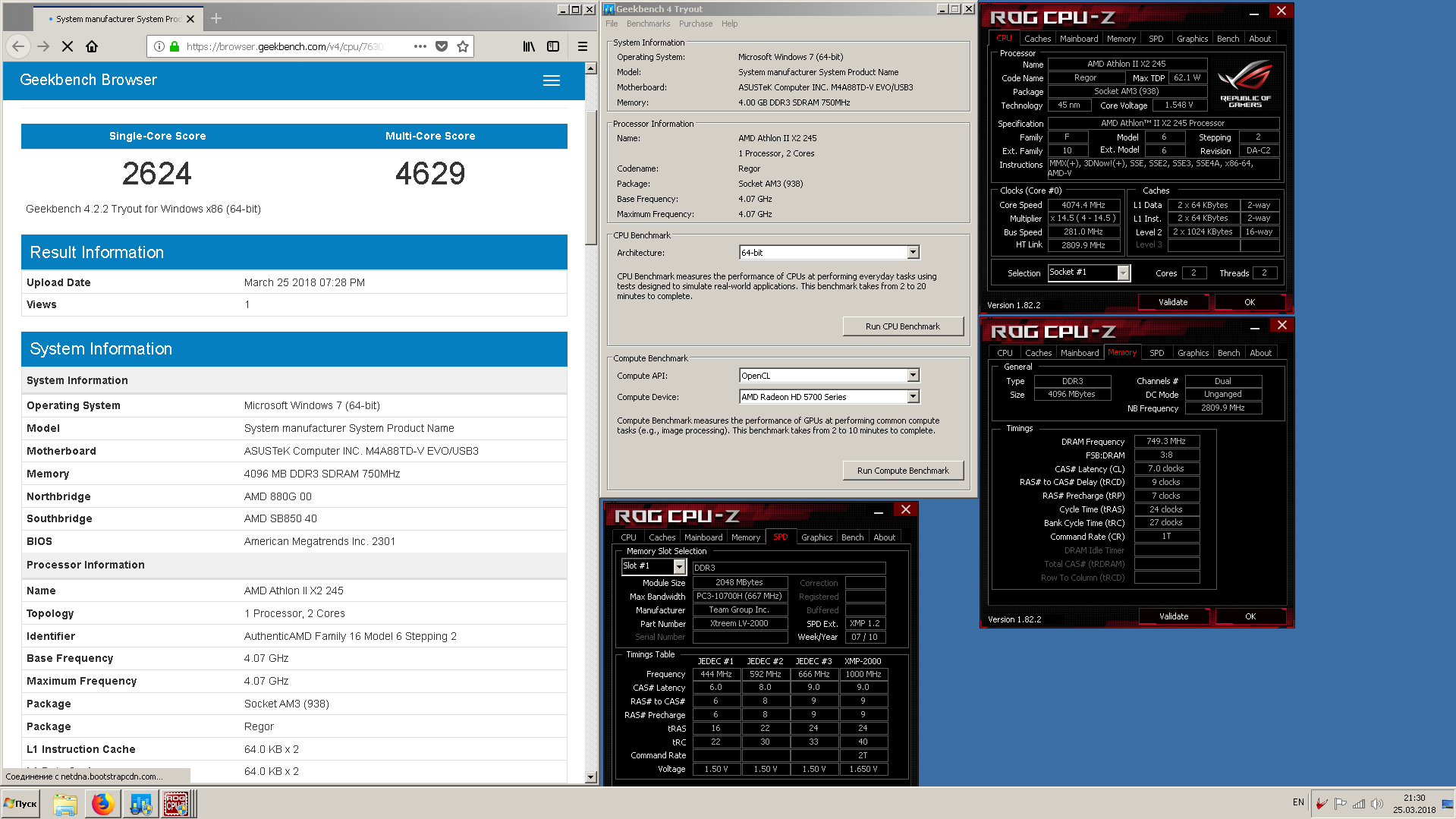
Task: Switch to Mainboard tab in top CPU-Z window
Action: pos(1079,39)
